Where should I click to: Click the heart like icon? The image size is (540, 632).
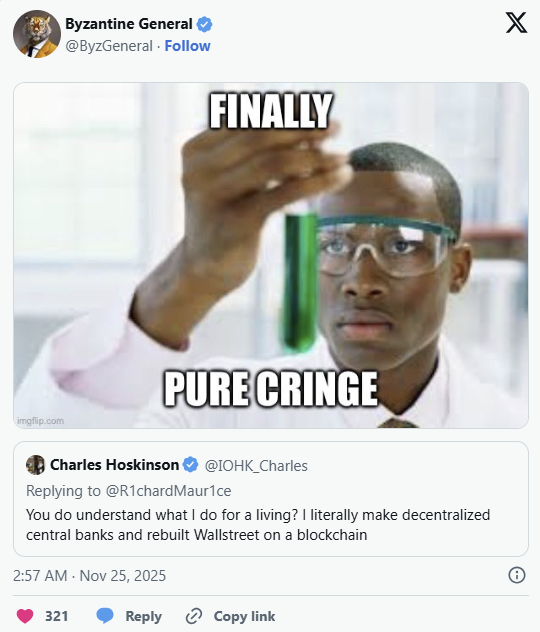(25, 616)
